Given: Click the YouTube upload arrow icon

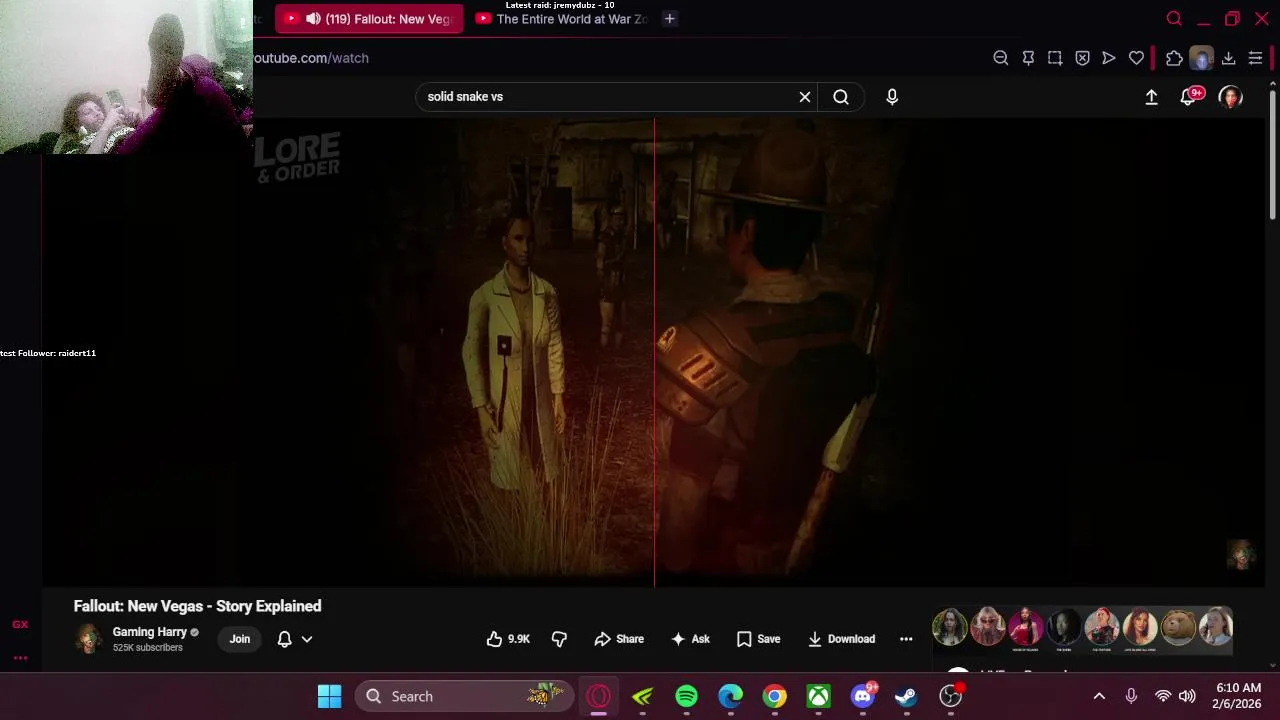Looking at the screenshot, I should click(x=1151, y=97).
